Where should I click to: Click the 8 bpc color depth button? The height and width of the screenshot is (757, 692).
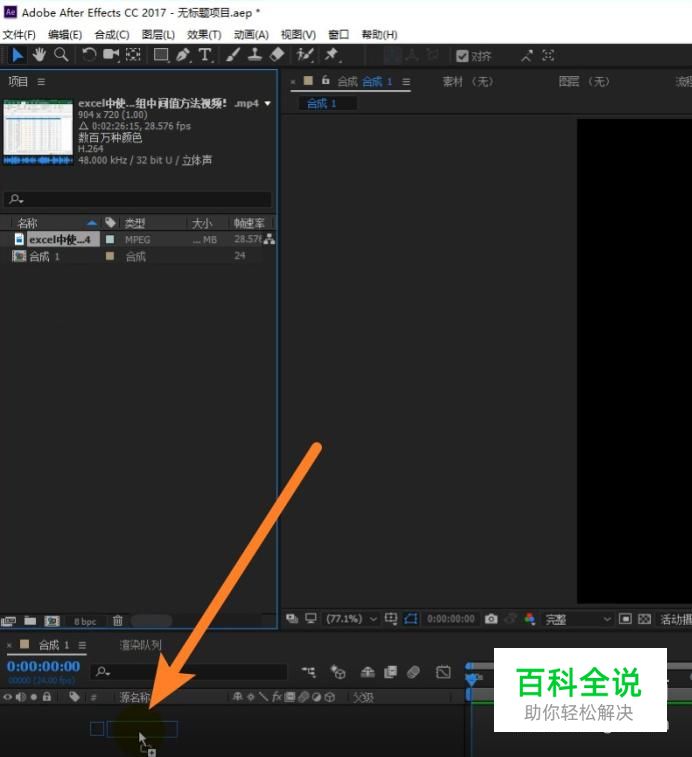pyautogui.click(x=85, y=621)
